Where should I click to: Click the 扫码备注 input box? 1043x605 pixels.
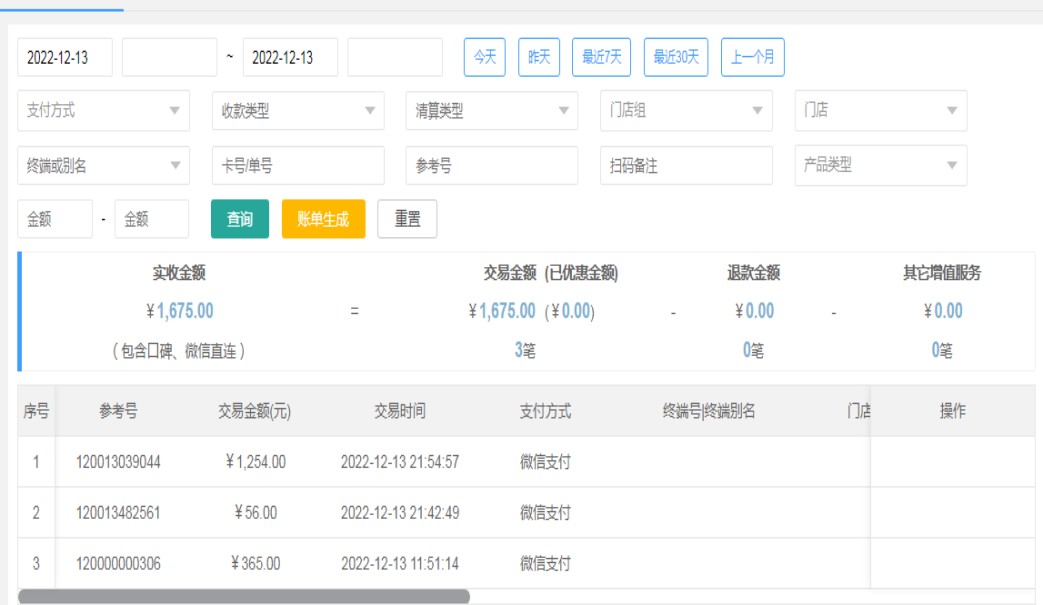tap(685, 166)
